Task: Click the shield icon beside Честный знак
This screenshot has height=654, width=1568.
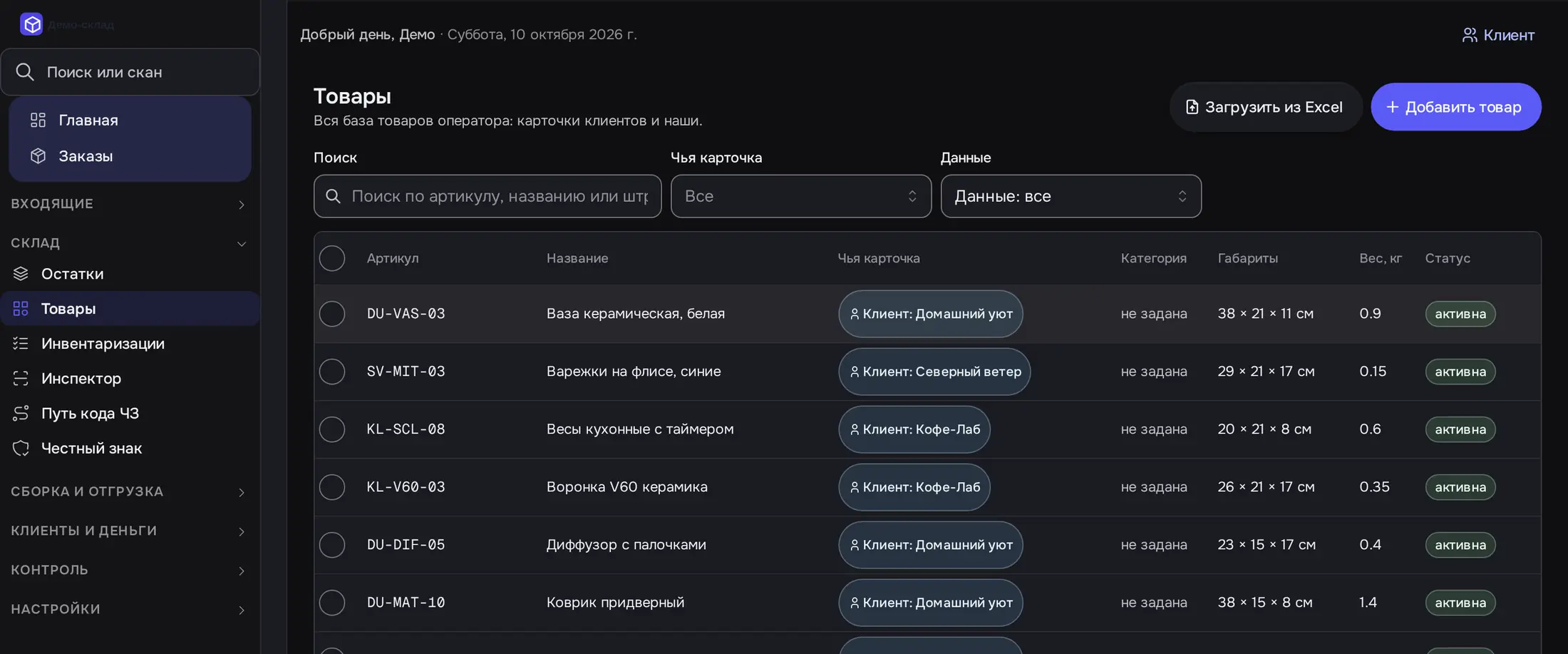Action: tap(21, 448)
